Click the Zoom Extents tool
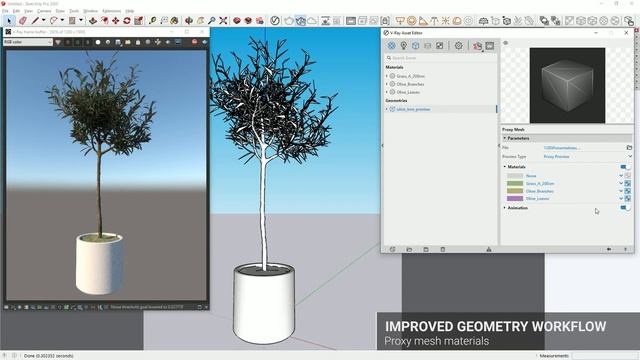 [223, 20]
